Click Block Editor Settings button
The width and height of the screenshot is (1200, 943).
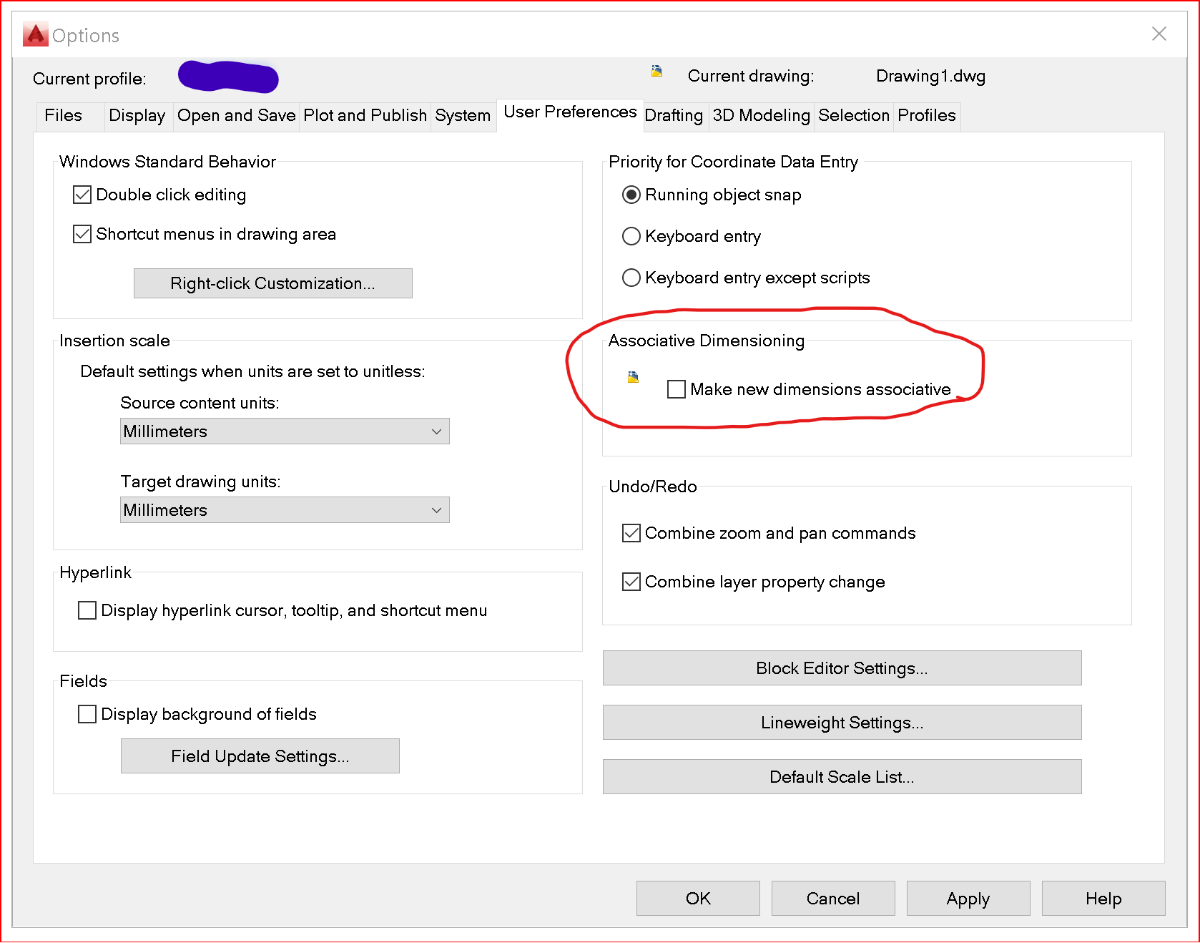[x=842, y=668]
